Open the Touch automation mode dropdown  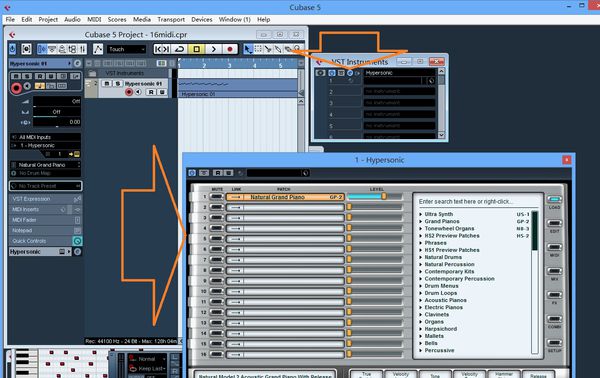point(127,49)
